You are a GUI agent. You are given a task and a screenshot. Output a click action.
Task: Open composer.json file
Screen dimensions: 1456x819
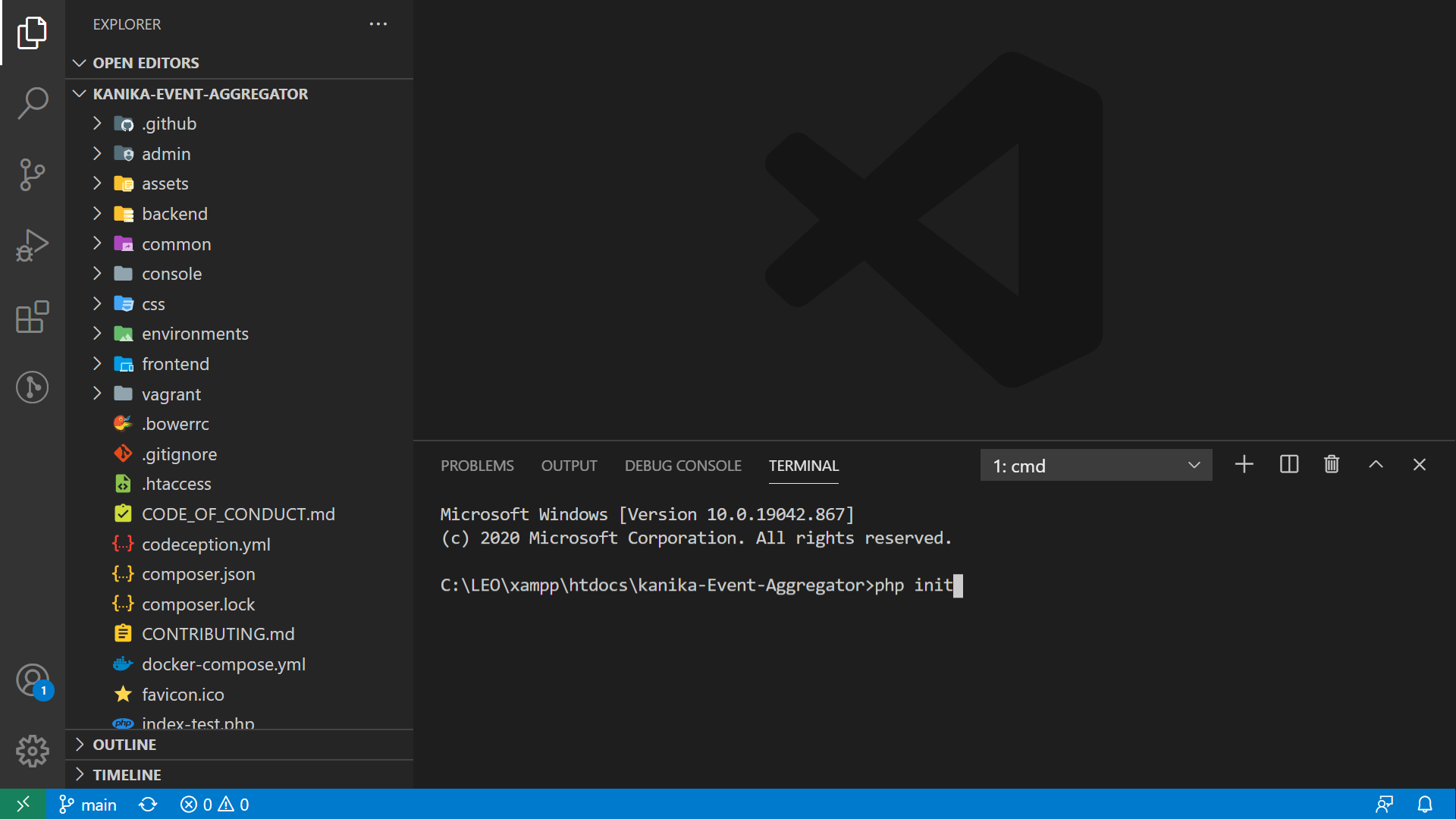pyautogui.click(x=239, y=574)
